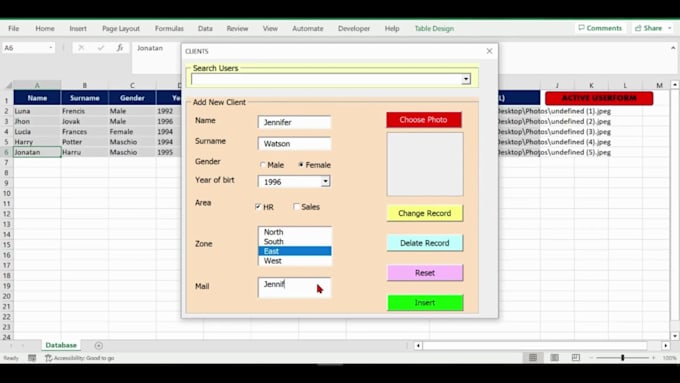Click the Delate Record button
This screenshot has width=680, height=383.
pos(425,243)
